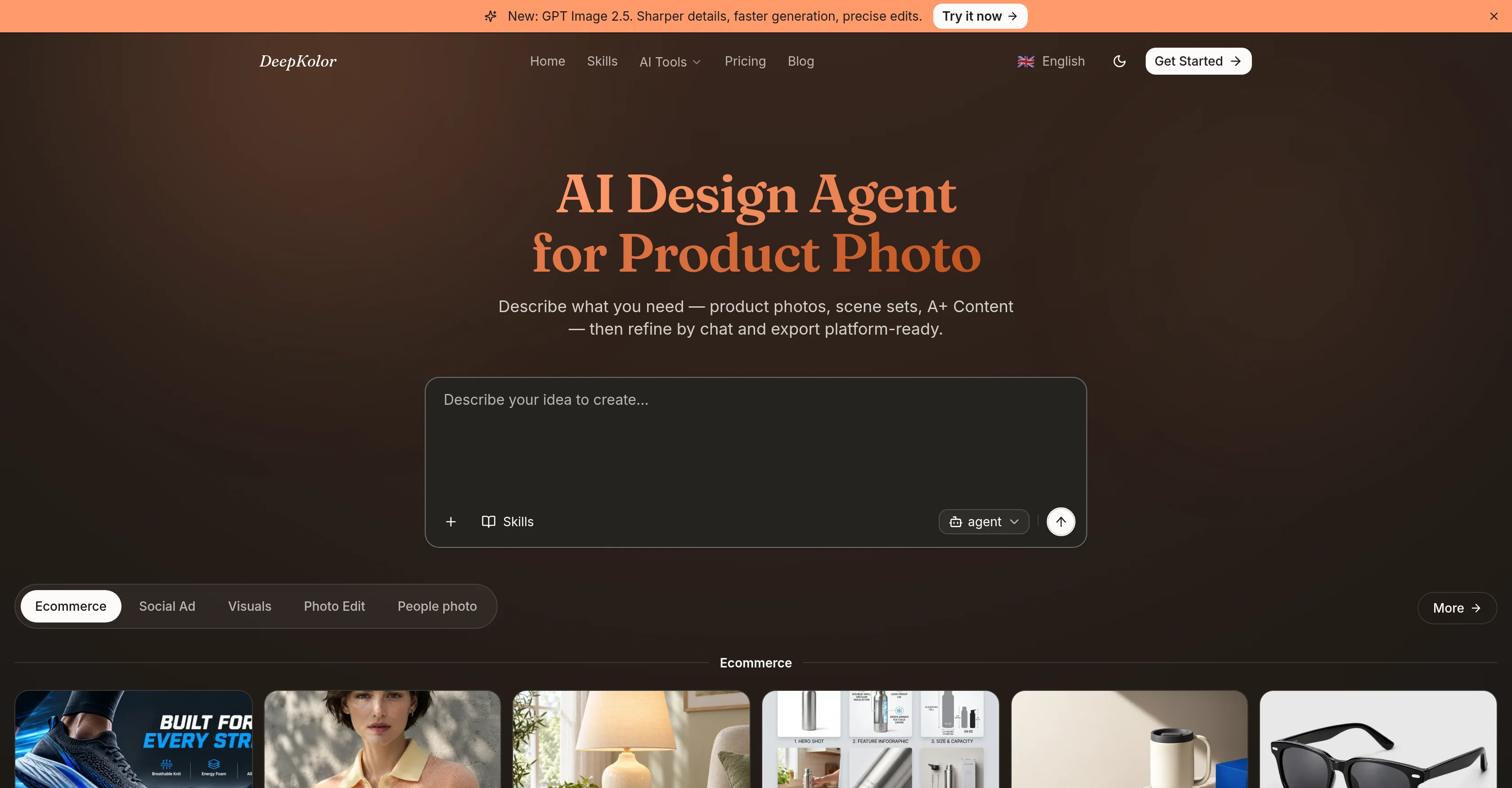The height and width of the screenshot is (788, 1512).
Task: Open Skills in the prompt box
Action: pyautogui.click(x=507, y=522)
